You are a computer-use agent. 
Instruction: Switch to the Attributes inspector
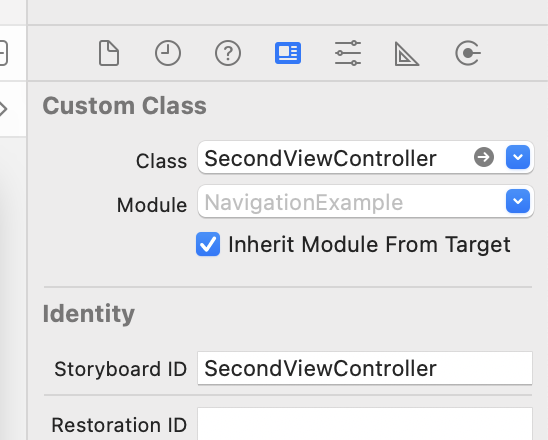(x=348, y=53)
